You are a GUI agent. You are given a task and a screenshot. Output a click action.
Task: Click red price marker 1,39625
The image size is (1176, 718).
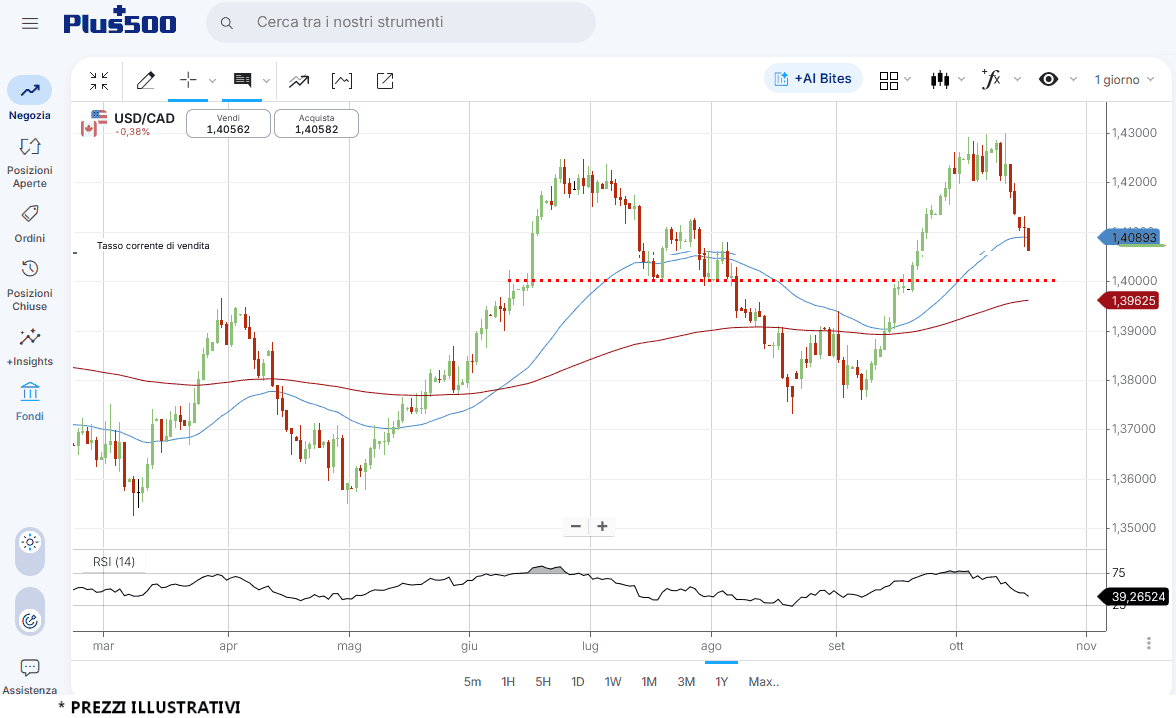1129,301
